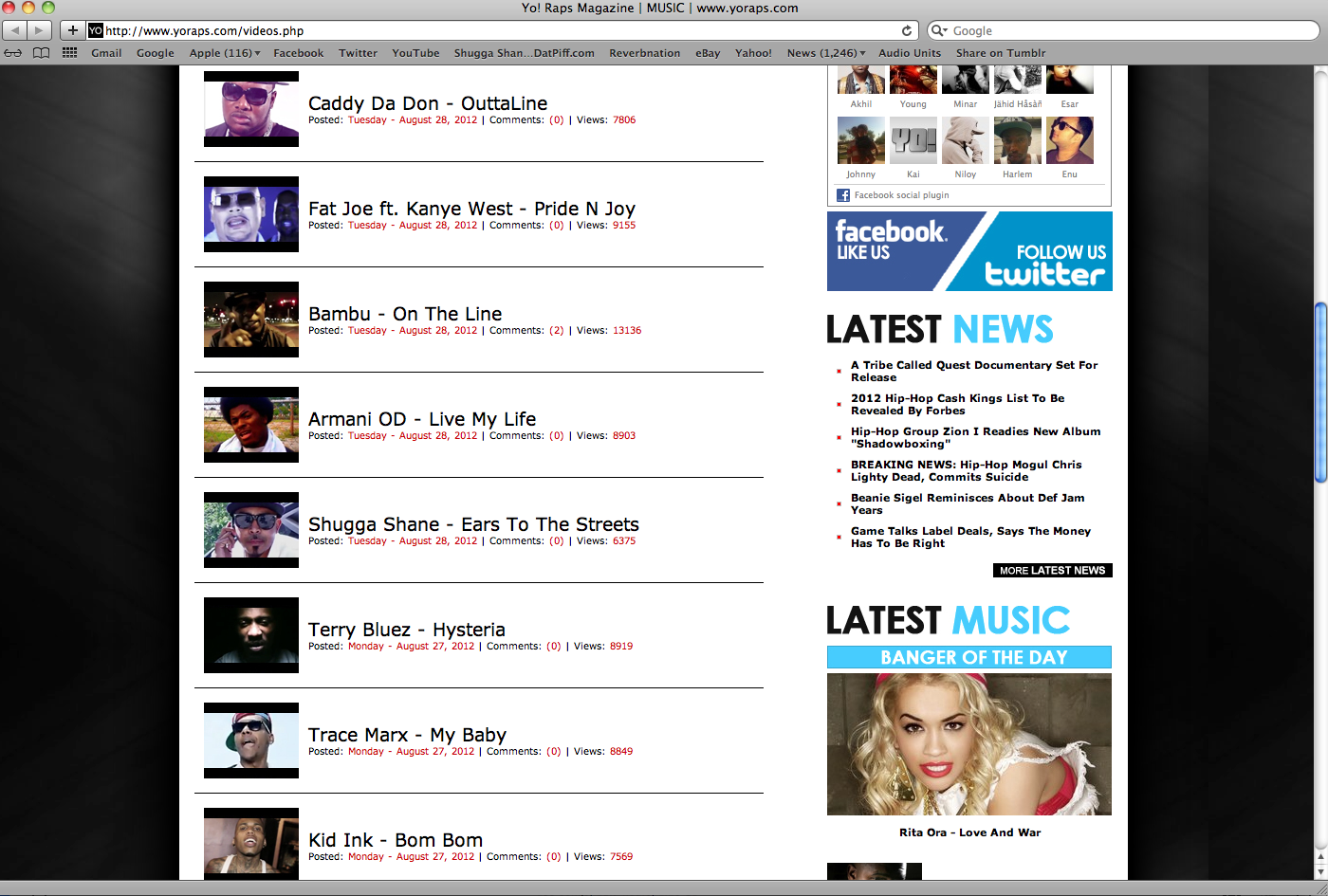The image size is (1328, 896).
Task: Open the Reading List glasses icon
Action: tap(13, 53)
